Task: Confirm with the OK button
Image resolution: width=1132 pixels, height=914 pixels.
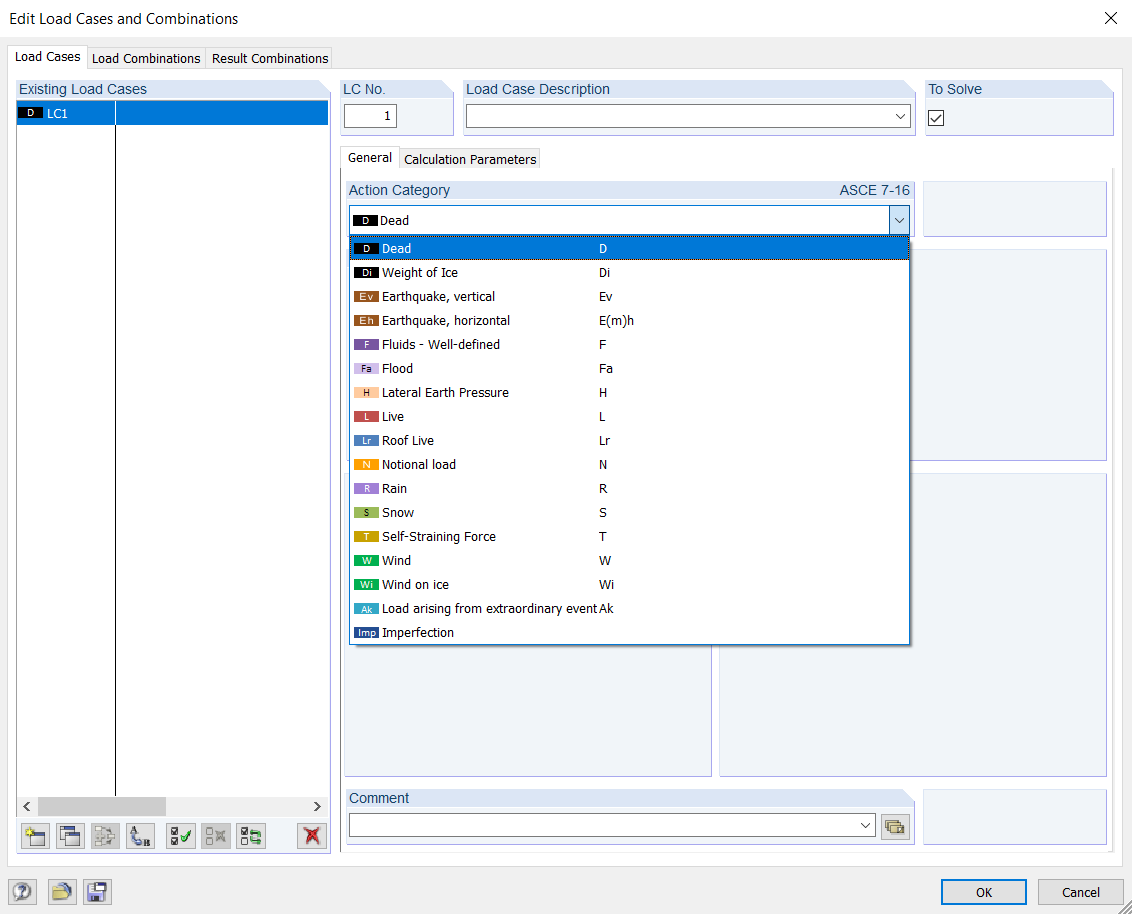Action: point(983,892)
